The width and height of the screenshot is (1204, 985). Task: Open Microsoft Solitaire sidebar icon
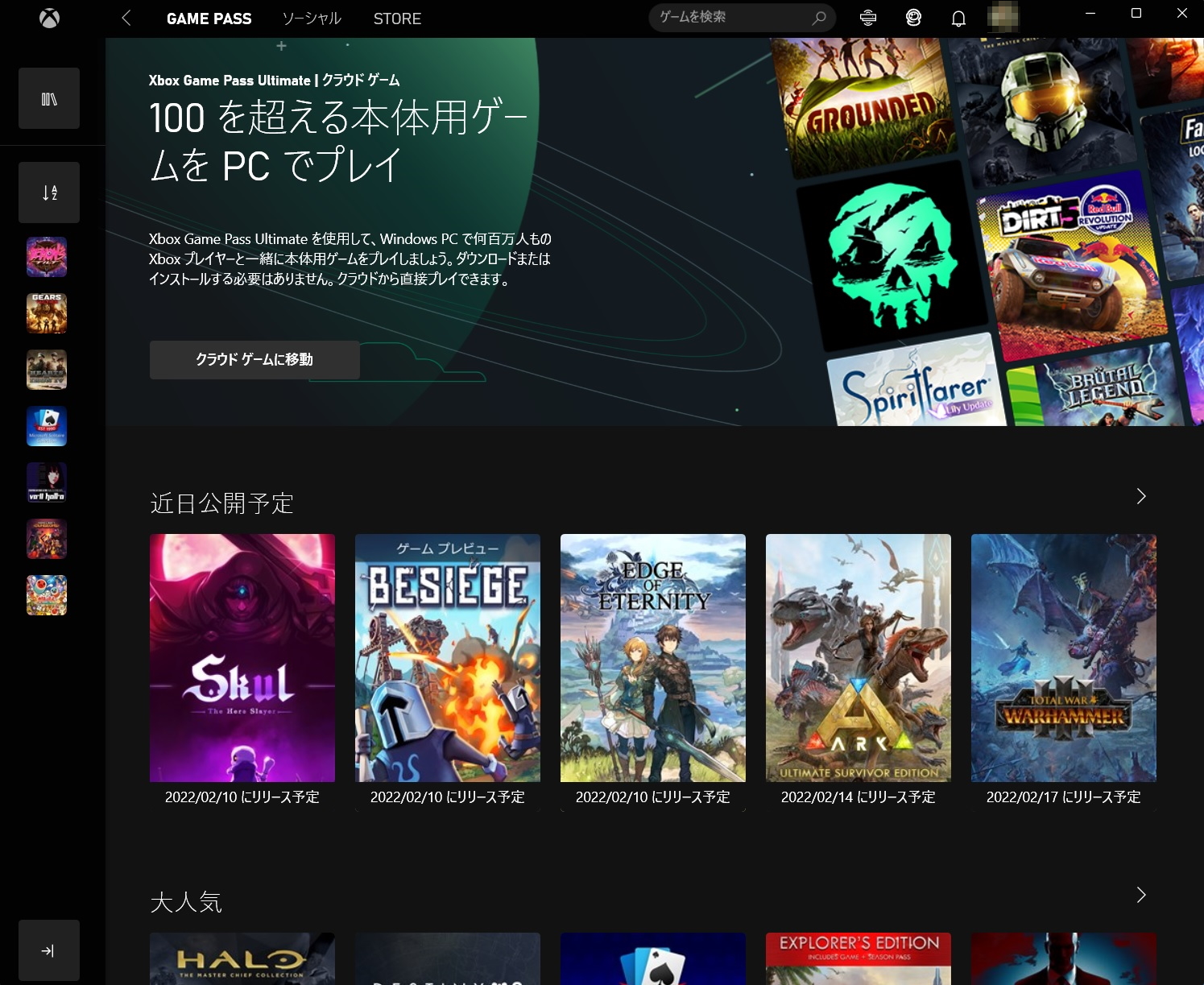[47, 427]
